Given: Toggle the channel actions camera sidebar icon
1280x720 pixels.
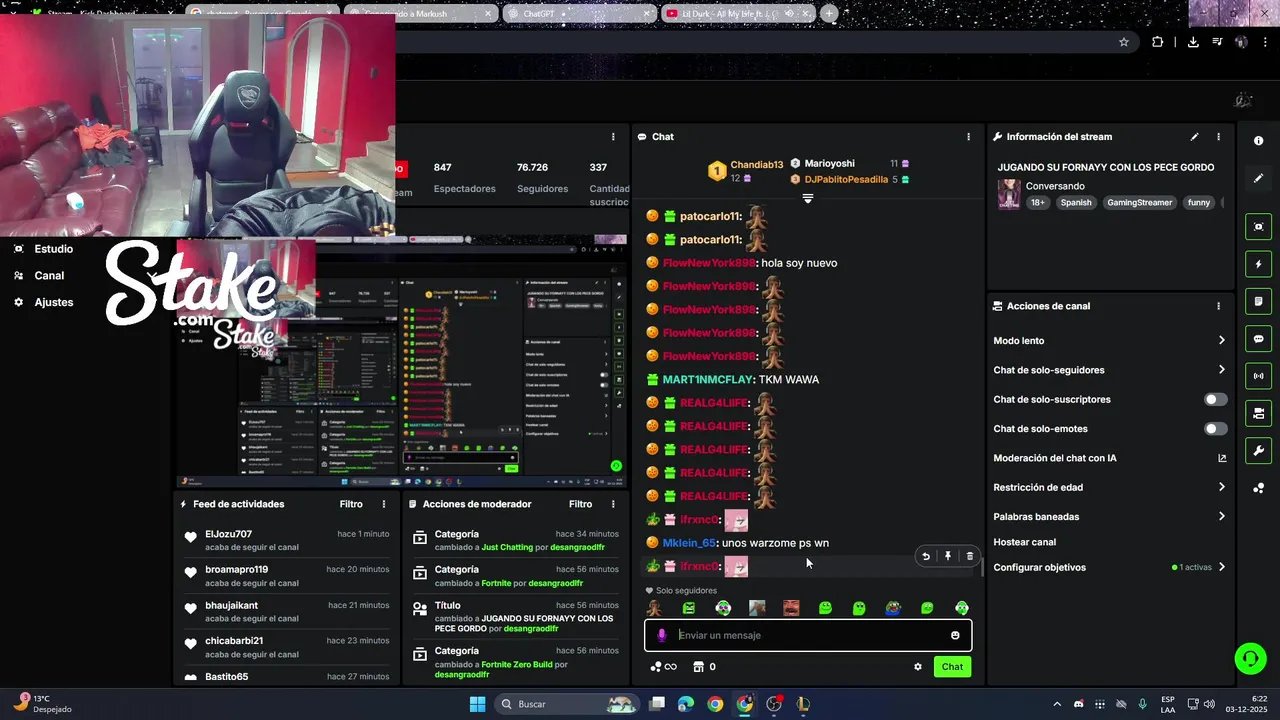Looking at the screenshot, I should coord(1258,413).
